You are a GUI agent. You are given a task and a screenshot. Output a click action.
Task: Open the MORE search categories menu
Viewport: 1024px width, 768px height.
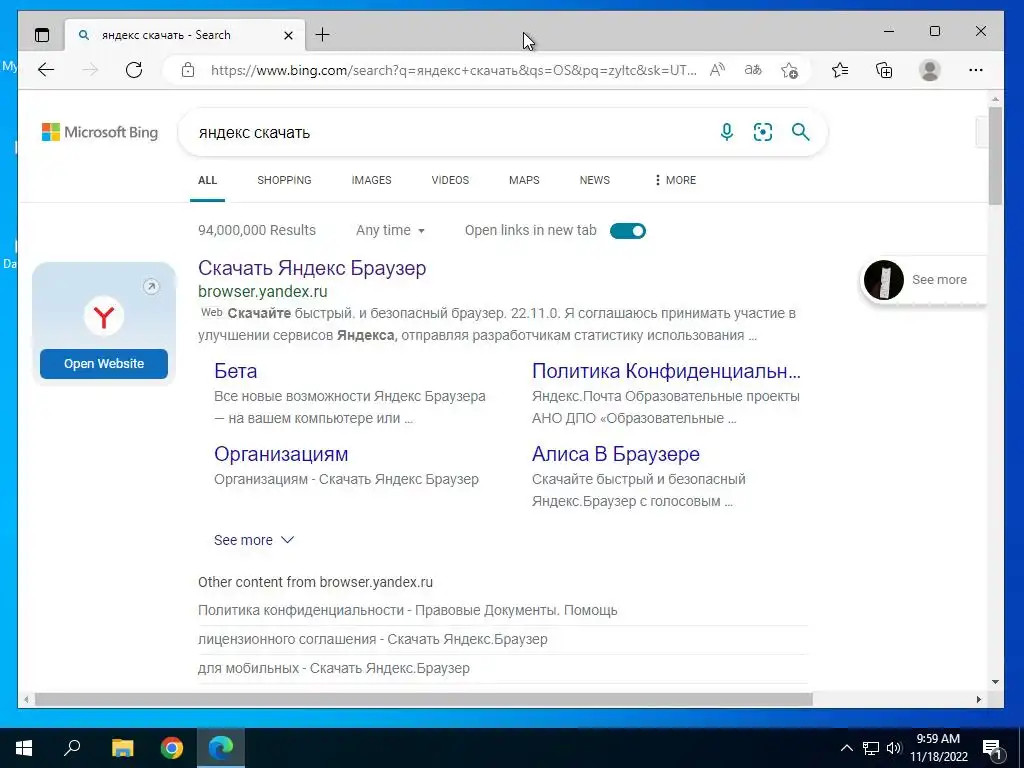pos(675,180)
